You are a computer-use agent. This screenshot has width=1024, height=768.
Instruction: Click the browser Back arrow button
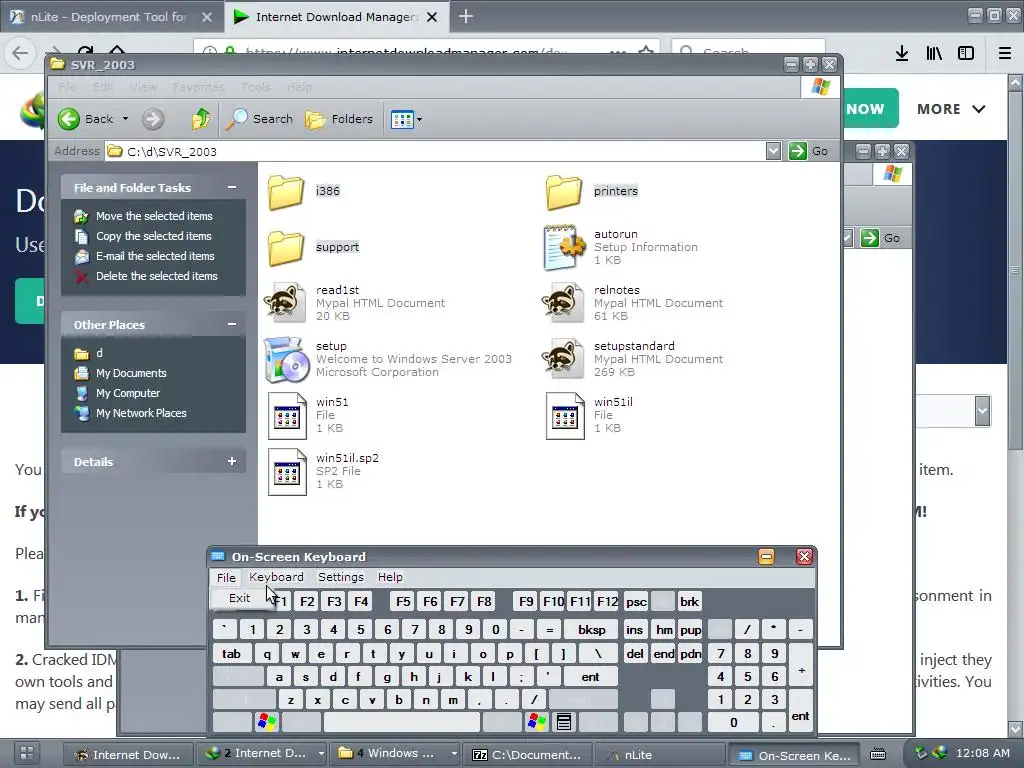20,53
